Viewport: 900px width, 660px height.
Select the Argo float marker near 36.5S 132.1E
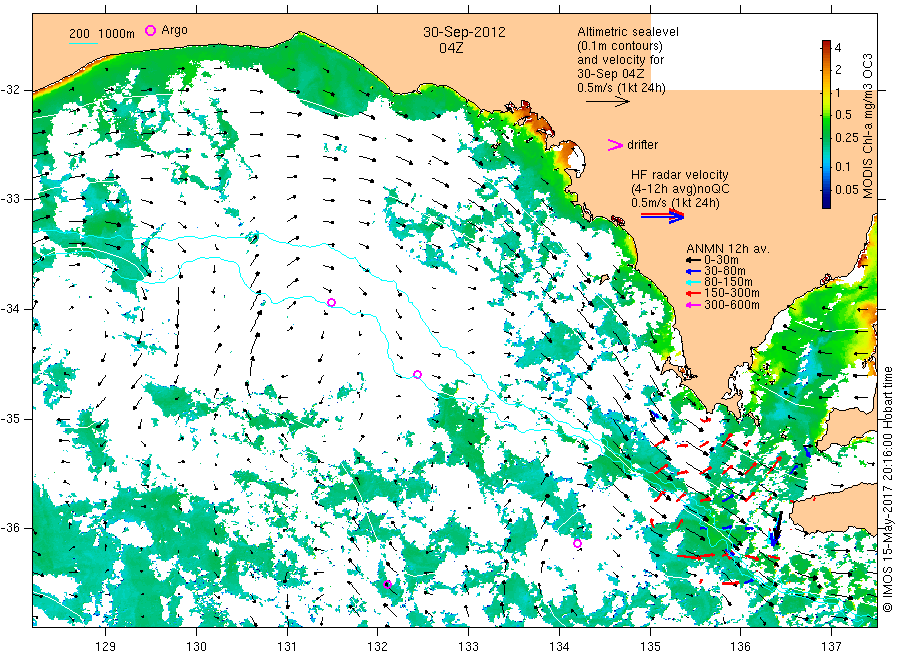tap(387, 584)
